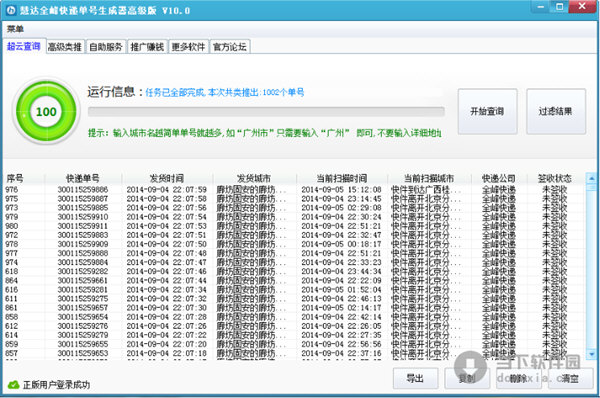Click scan time 2014-09-04 23:14:45
The height and width of the screenshot is (398, 600).
[x=341, y=199]
